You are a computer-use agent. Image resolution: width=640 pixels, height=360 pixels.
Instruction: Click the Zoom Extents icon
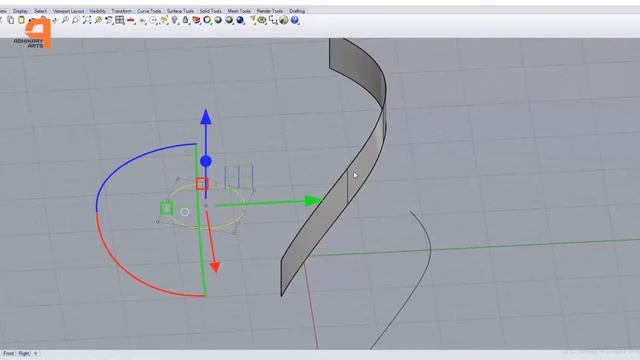(87, 20)
